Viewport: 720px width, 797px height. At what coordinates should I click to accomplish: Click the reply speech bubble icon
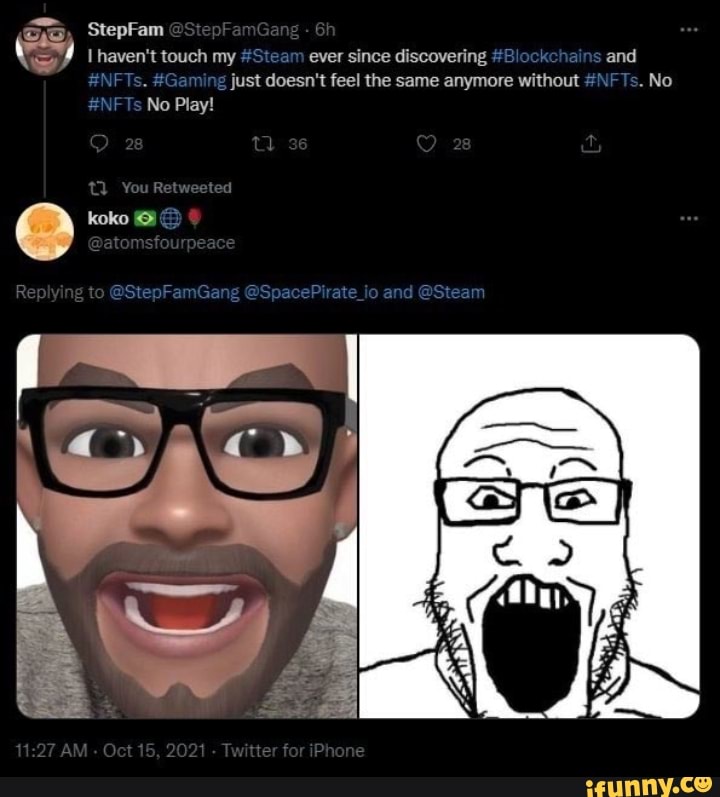pos(98,143)
